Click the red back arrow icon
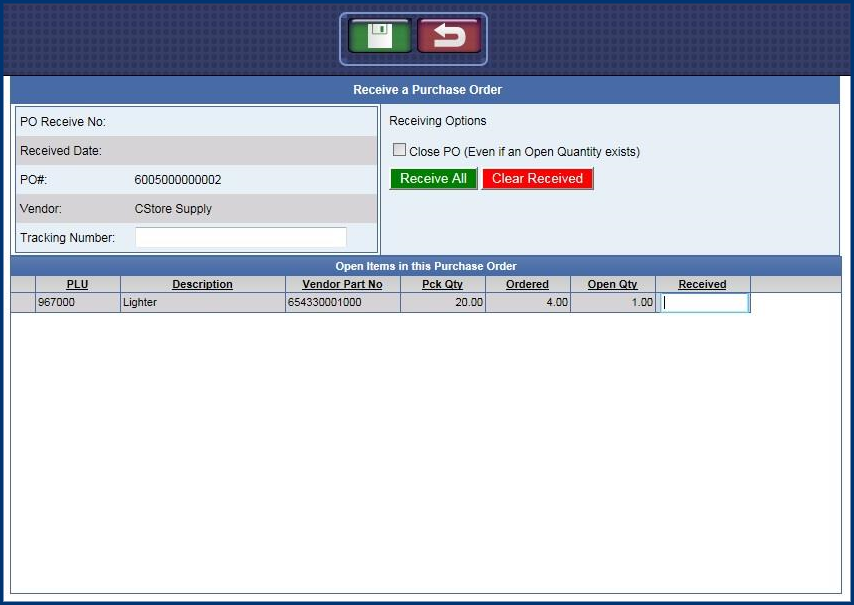 449,36
